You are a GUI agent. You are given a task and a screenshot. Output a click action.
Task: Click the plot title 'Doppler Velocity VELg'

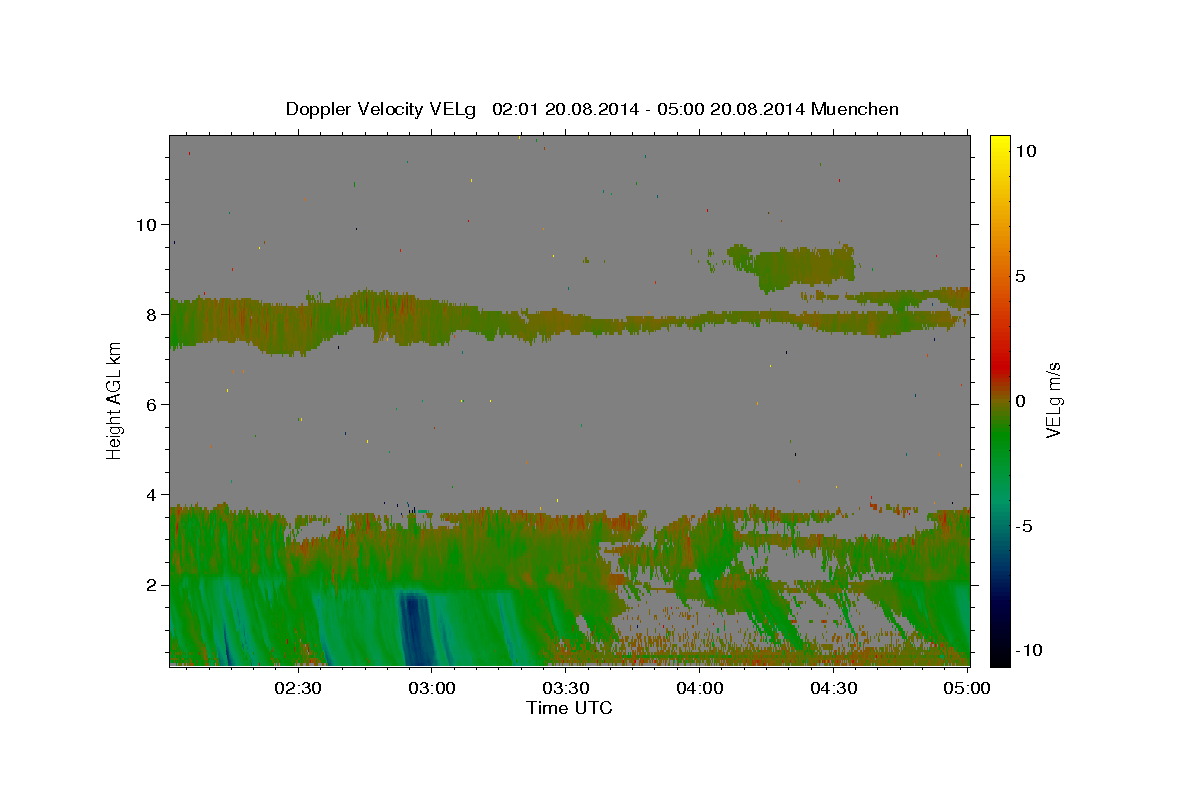coord(383,109)
